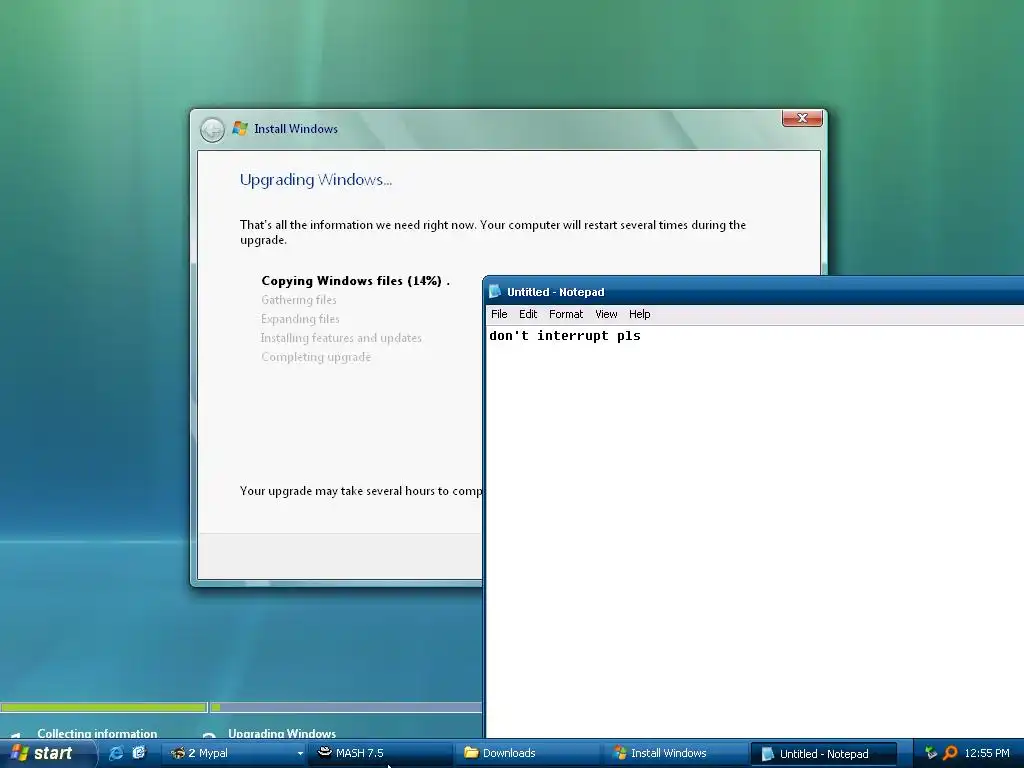Click the green Collecting information progress bar
This screenshot has width=1024, height=768.
103,707
